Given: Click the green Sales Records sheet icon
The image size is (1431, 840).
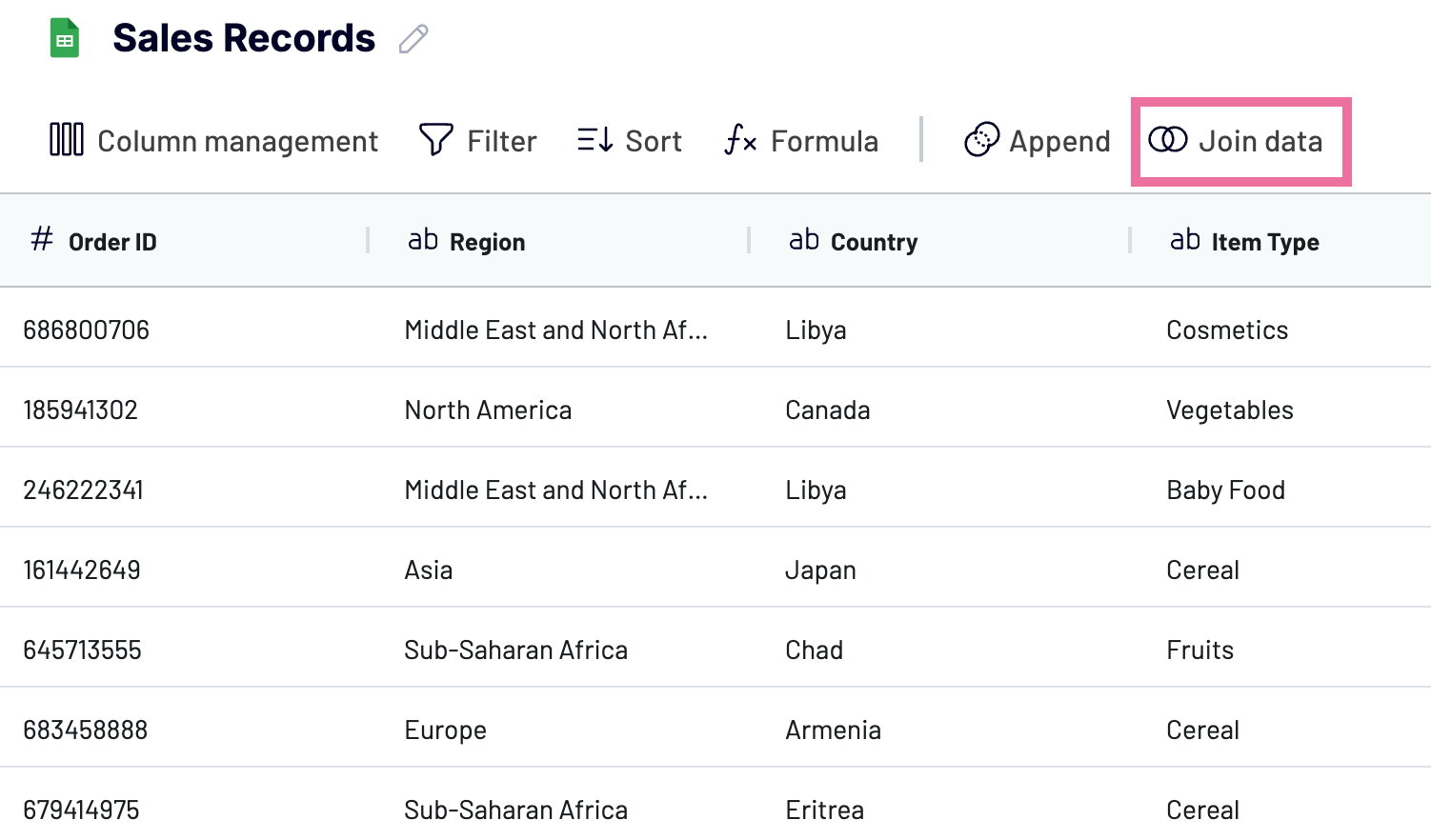Looking at the screenshot, I should tap(64, 38).
